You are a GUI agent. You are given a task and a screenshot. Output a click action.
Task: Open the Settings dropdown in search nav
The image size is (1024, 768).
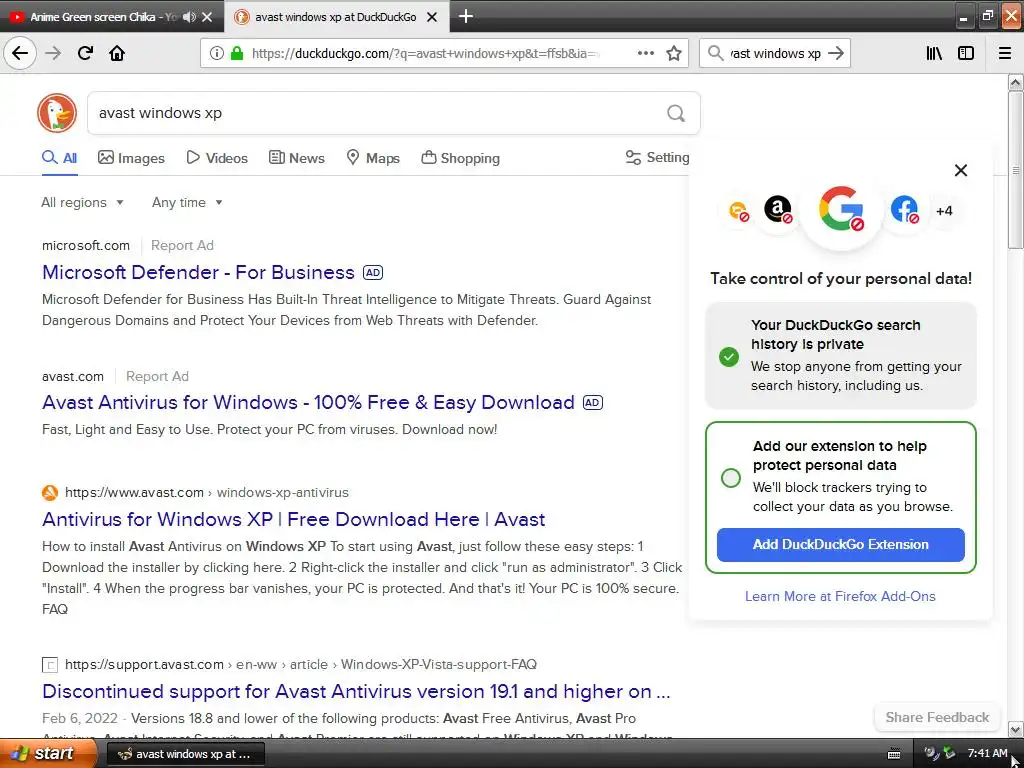(657, 158)
